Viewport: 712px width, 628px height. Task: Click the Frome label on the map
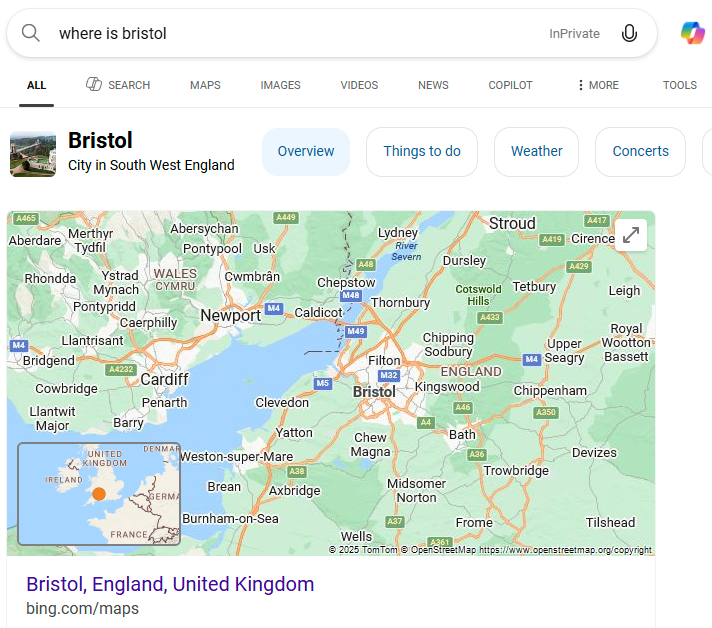coord(474,523)
